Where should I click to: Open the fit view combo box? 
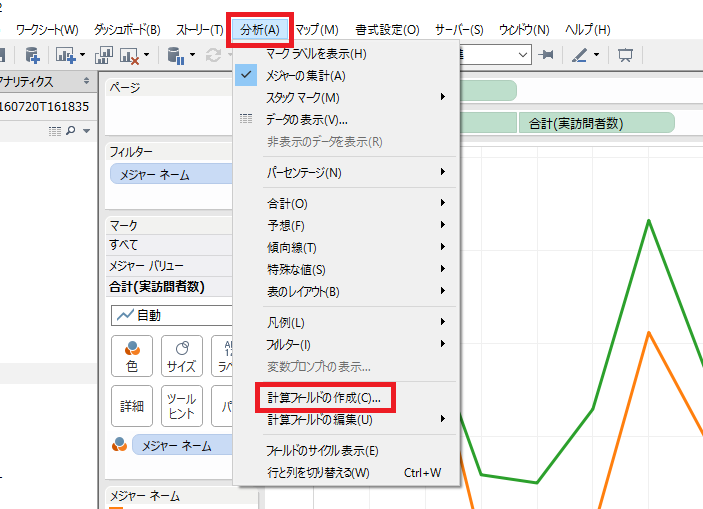[496, 55]
